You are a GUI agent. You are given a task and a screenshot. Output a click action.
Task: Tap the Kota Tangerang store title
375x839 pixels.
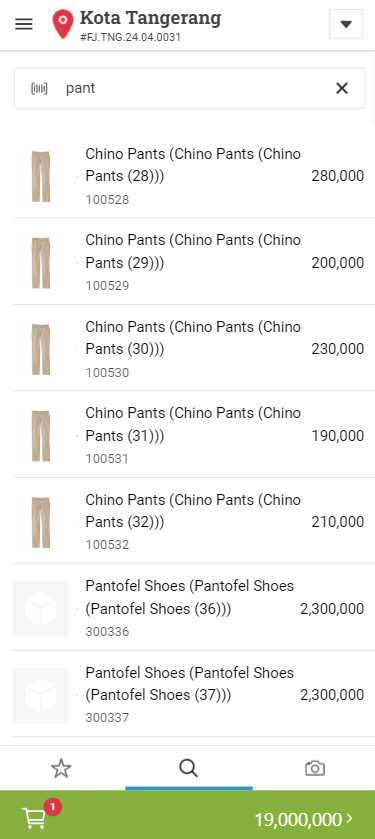coord(150,19)
